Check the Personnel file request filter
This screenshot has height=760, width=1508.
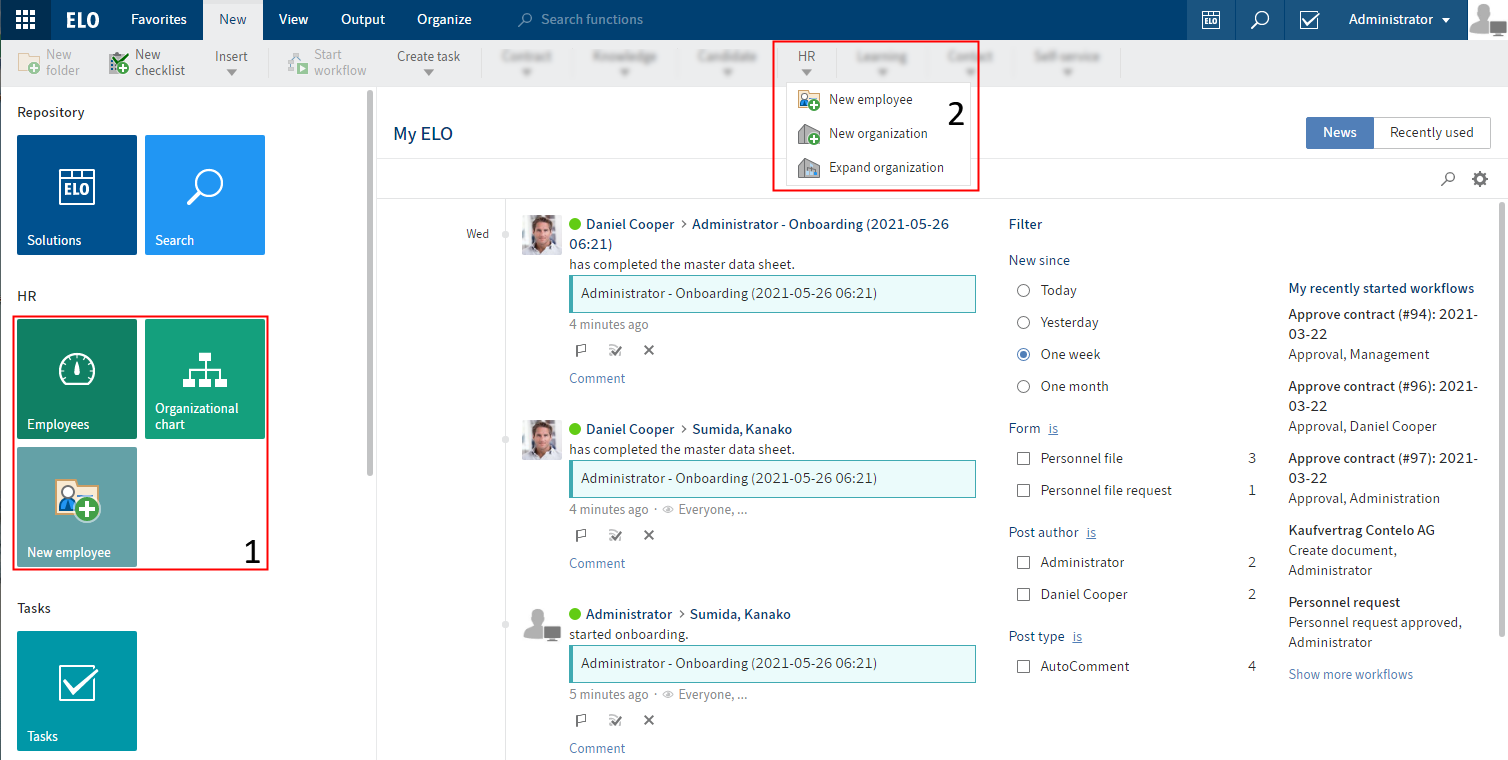click(1023, 490)
